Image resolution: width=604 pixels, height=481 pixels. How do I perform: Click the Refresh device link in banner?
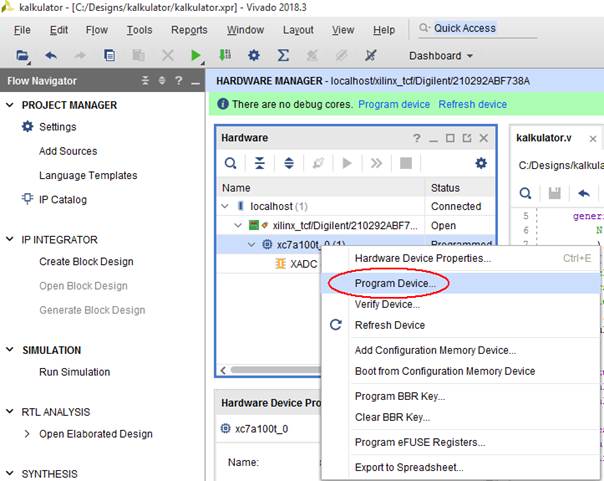pyautogui.click(x=472, y=104)
